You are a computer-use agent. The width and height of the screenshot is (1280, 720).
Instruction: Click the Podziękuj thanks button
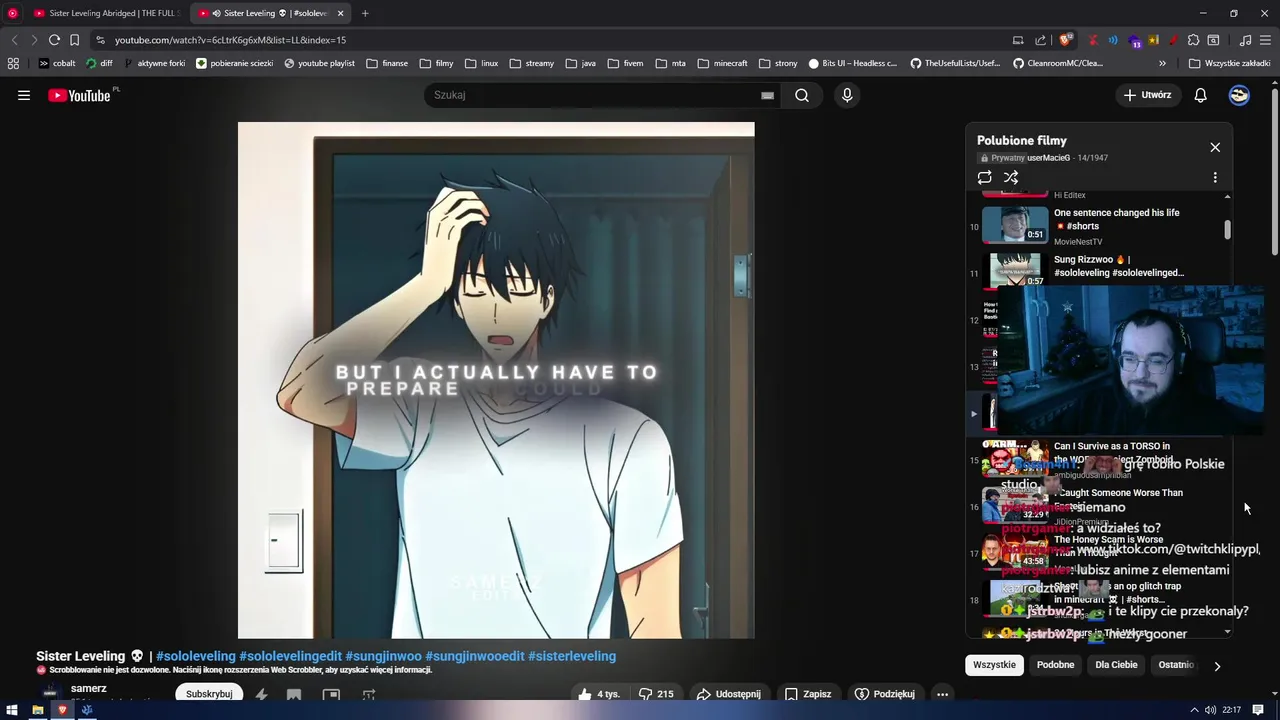tap(884, 694)
